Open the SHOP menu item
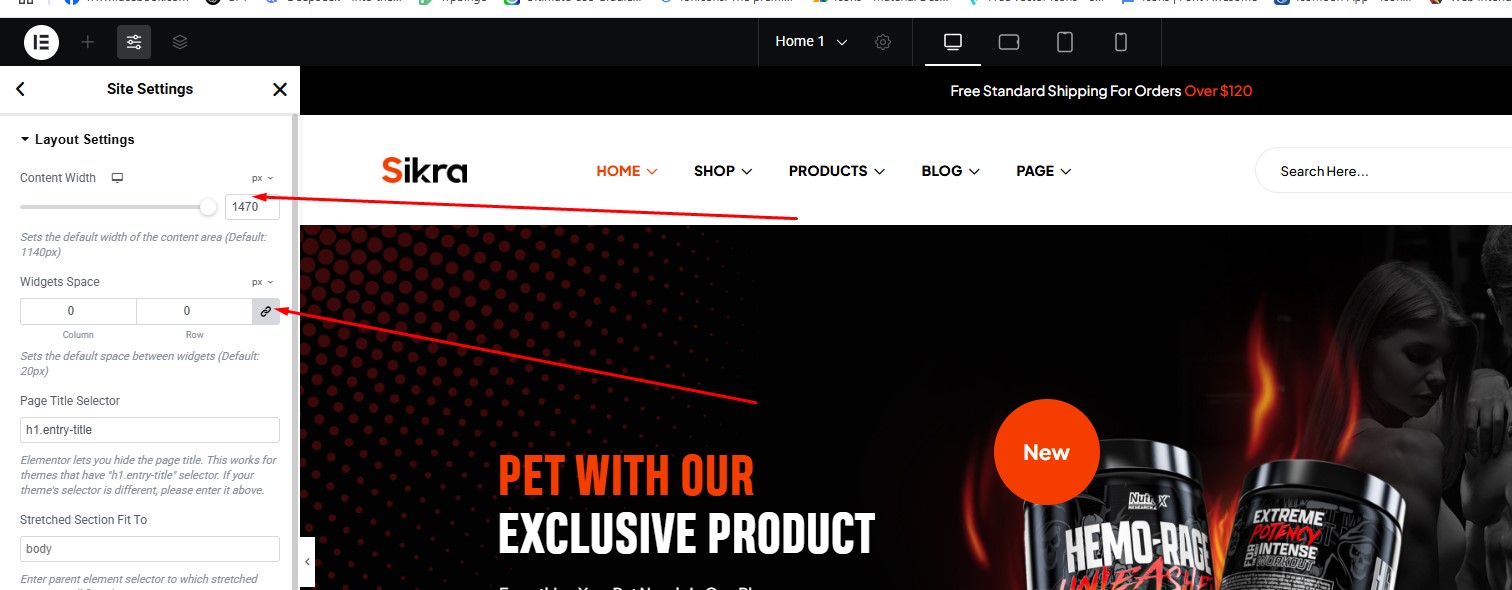 (723, 171)
